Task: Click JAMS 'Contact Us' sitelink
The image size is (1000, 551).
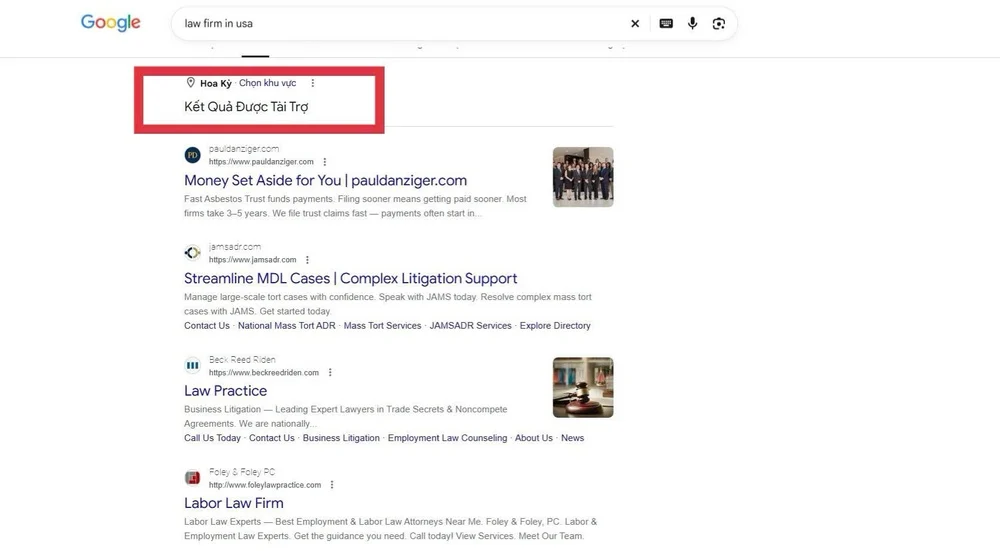Action: pos(207,325)
